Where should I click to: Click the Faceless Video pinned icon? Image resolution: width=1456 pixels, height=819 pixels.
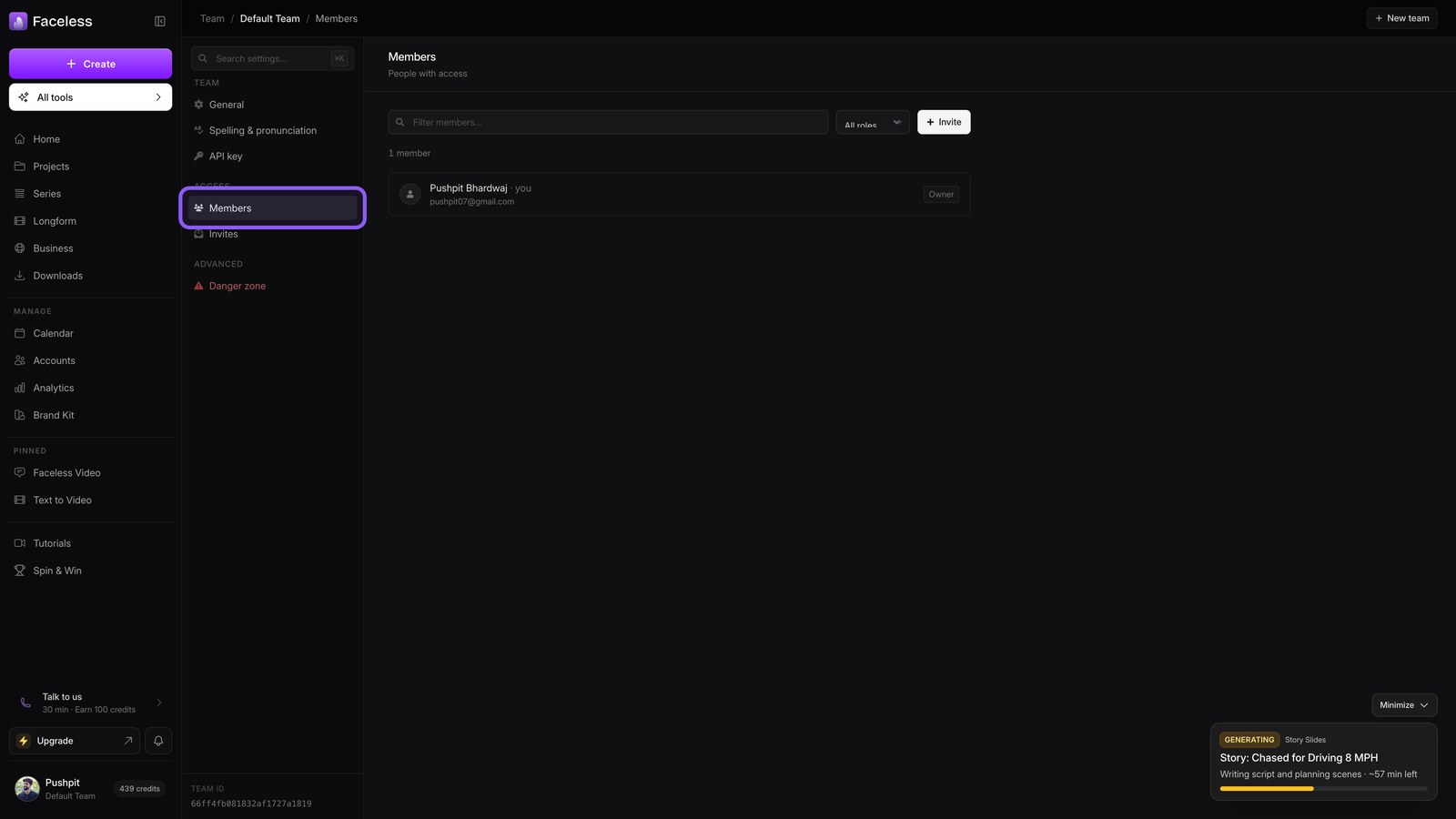point(20,472)
